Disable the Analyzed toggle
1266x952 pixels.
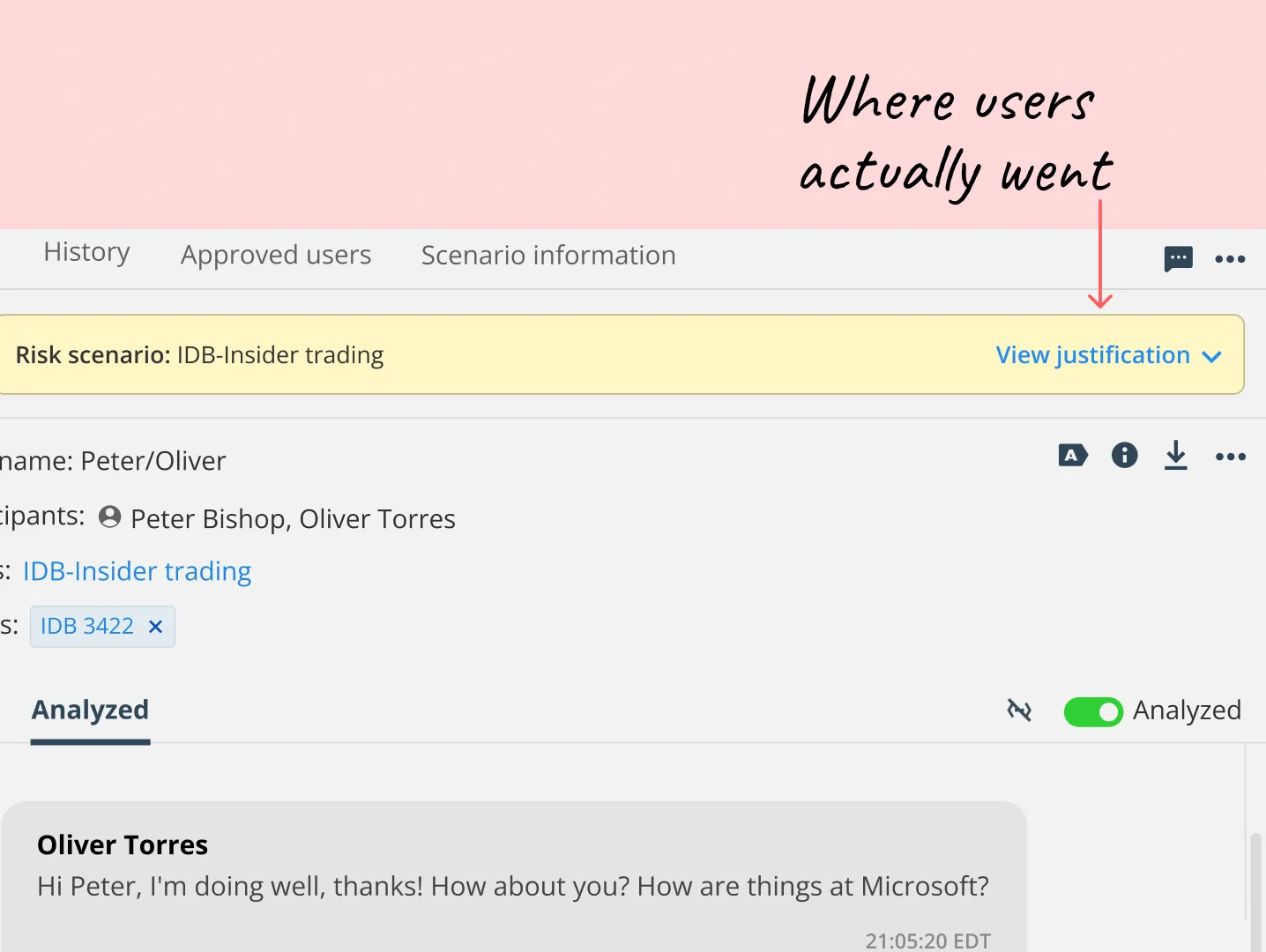pyautogui.click(x=1094, y=711)
